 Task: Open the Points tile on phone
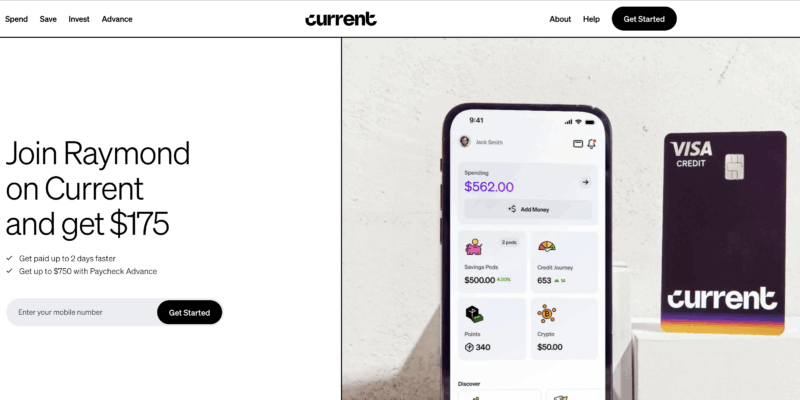492,329
